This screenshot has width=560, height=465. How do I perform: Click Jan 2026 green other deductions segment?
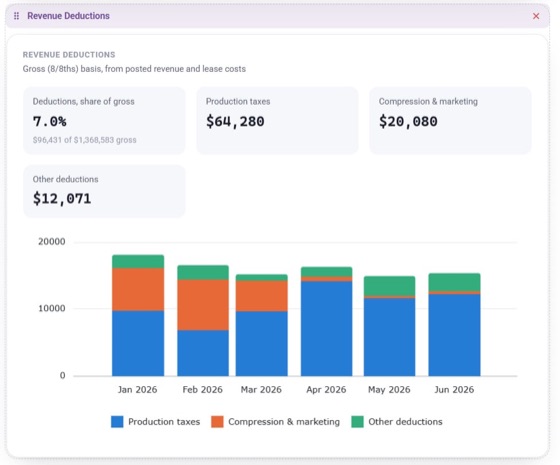tap(138, 262)
